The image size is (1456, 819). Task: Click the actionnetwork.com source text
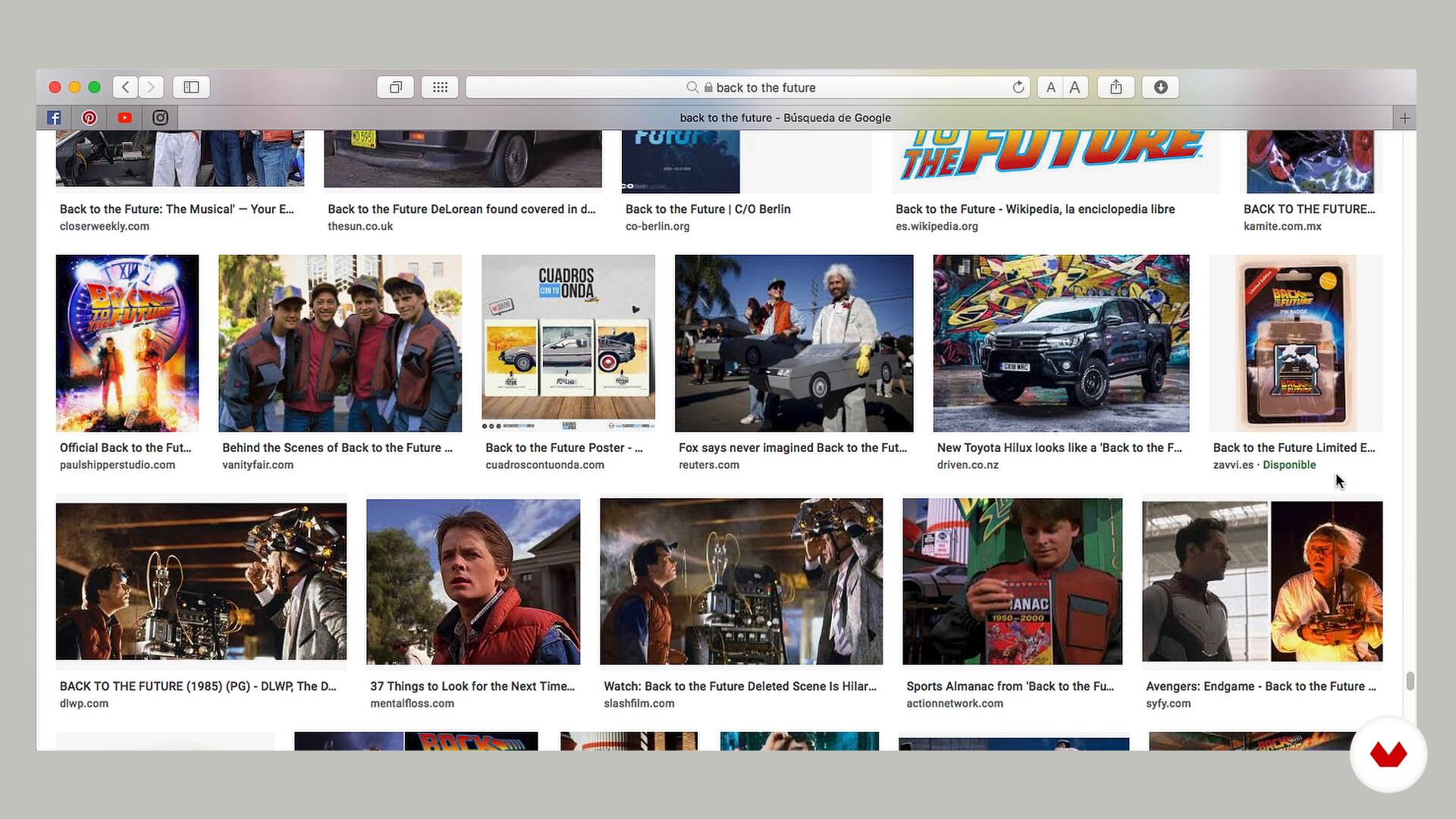click(955, 703)
